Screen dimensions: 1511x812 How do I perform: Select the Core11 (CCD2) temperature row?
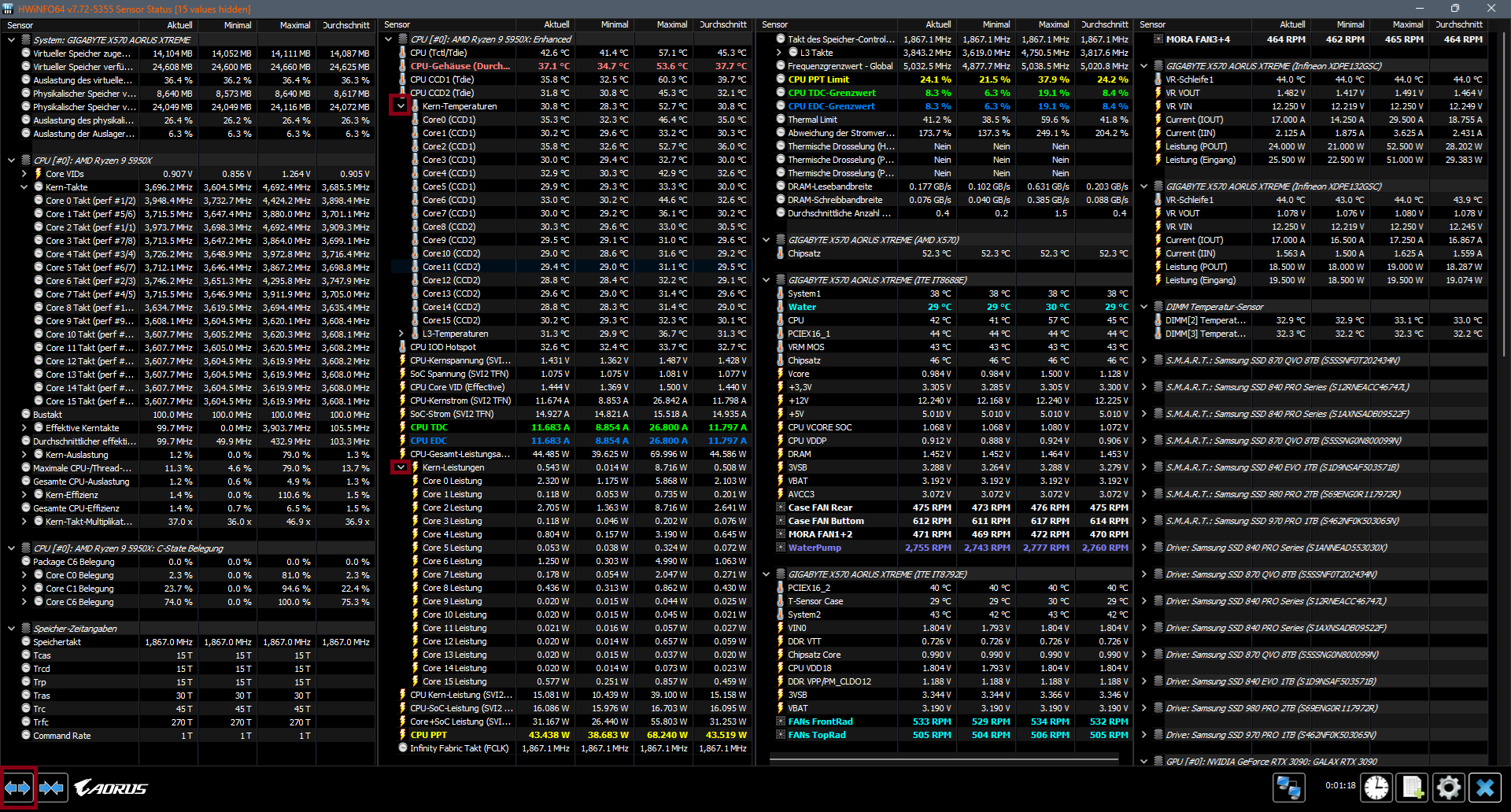coord(572,267)
